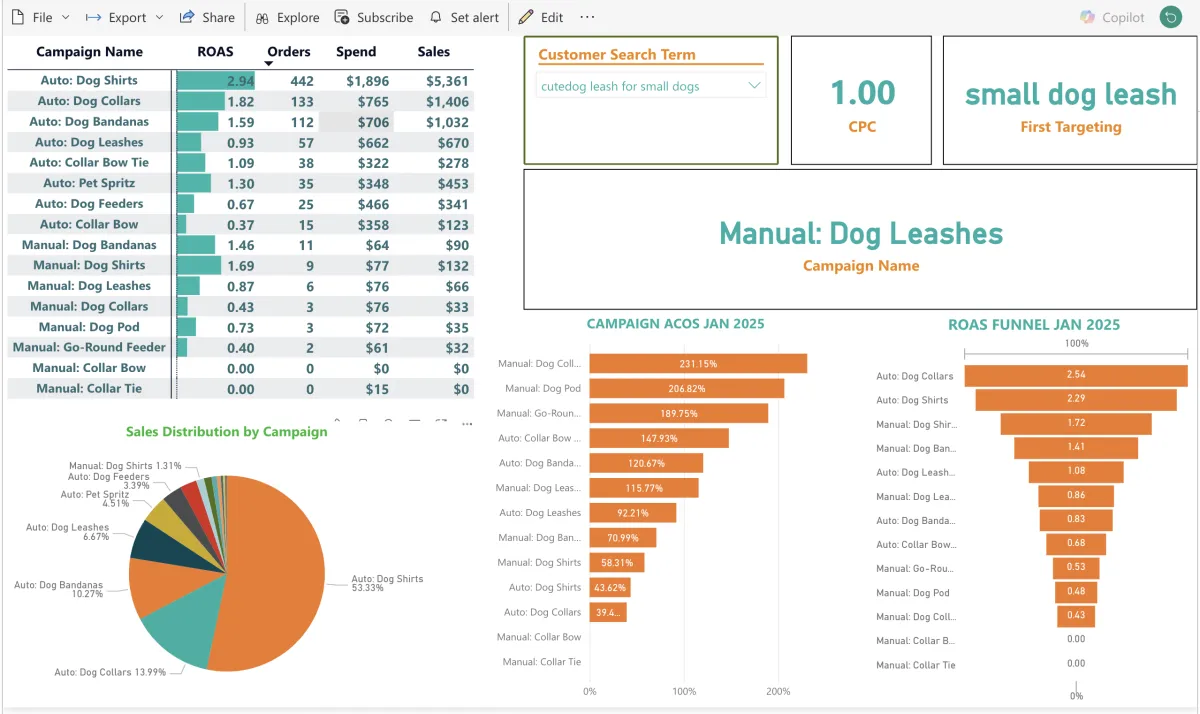Image resolution: width=1200 pixels, height=714 pixels.
Task: Click the Subscribe icon in the toolbar
Action: coord(342,17)
